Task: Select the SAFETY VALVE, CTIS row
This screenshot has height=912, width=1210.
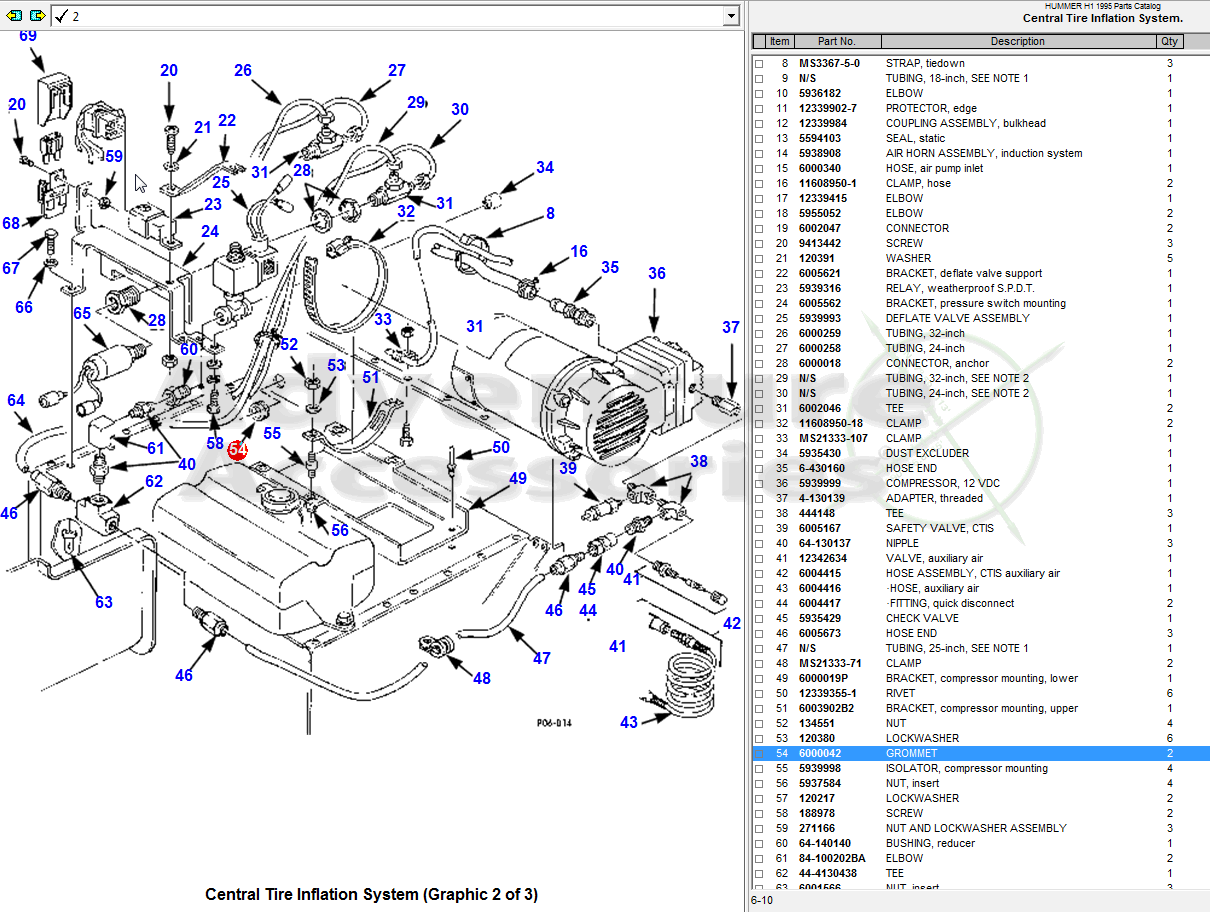Action: 939,528
